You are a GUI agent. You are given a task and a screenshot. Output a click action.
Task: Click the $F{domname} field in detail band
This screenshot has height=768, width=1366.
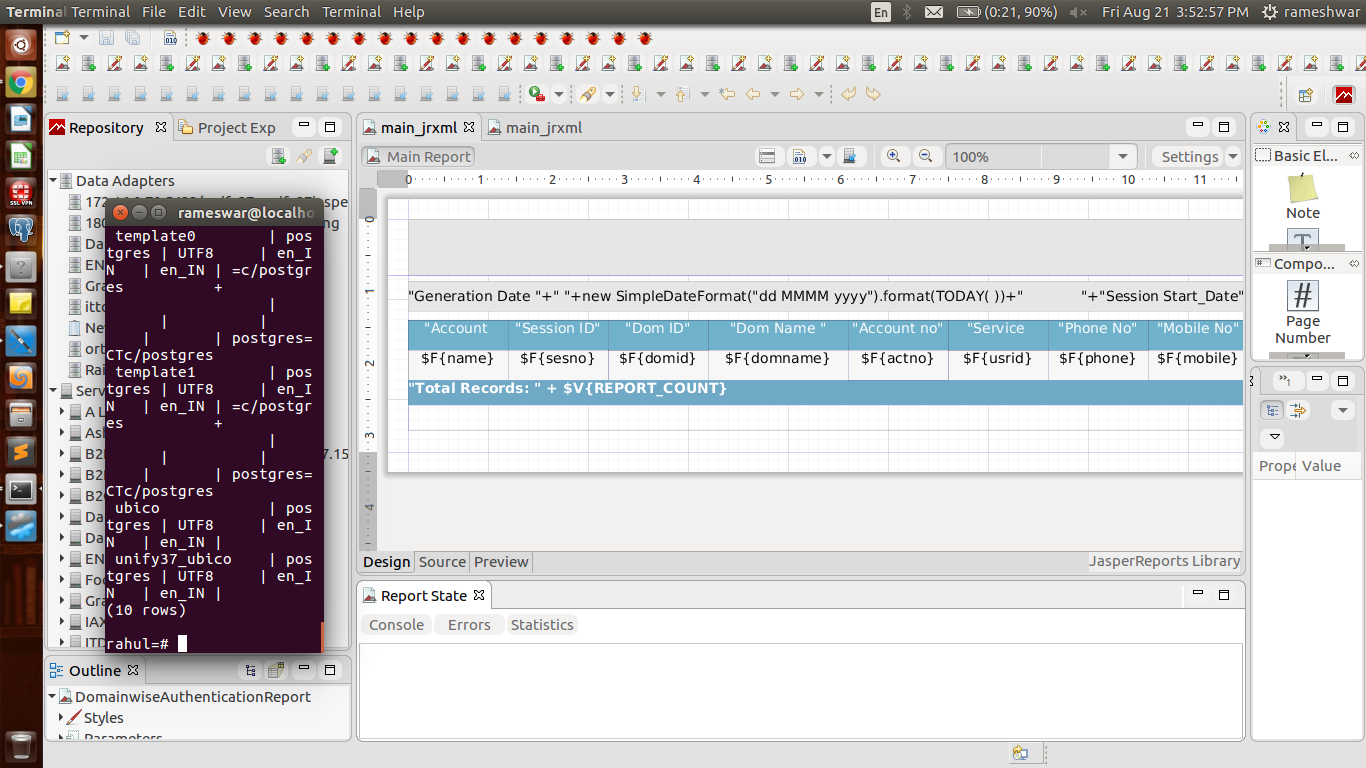point(778,358)
